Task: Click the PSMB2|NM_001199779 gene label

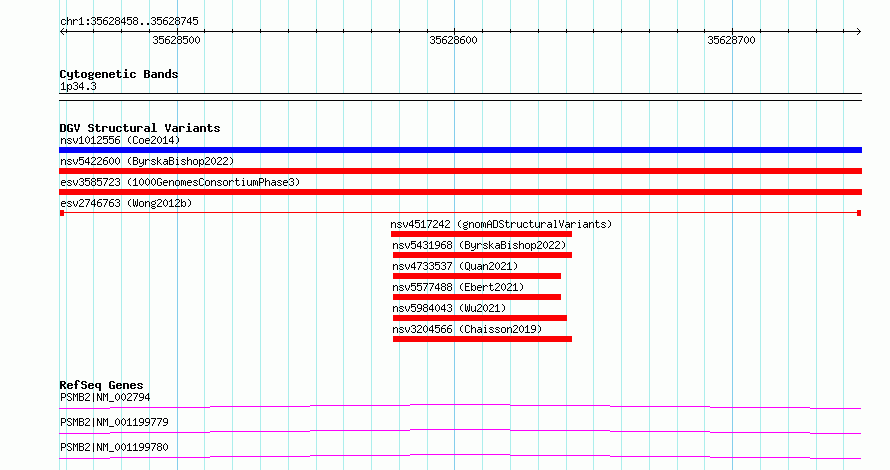Action: 114,422
